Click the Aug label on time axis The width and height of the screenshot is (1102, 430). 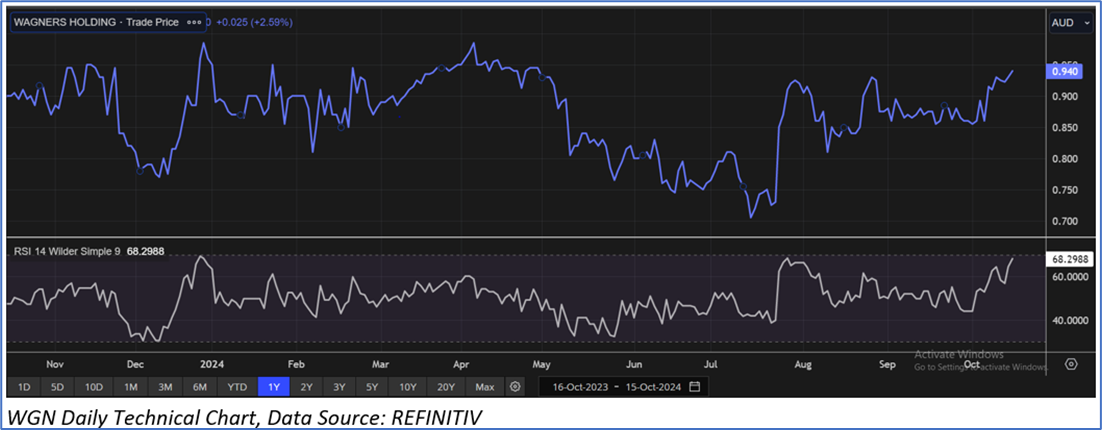tap(803, 365)
